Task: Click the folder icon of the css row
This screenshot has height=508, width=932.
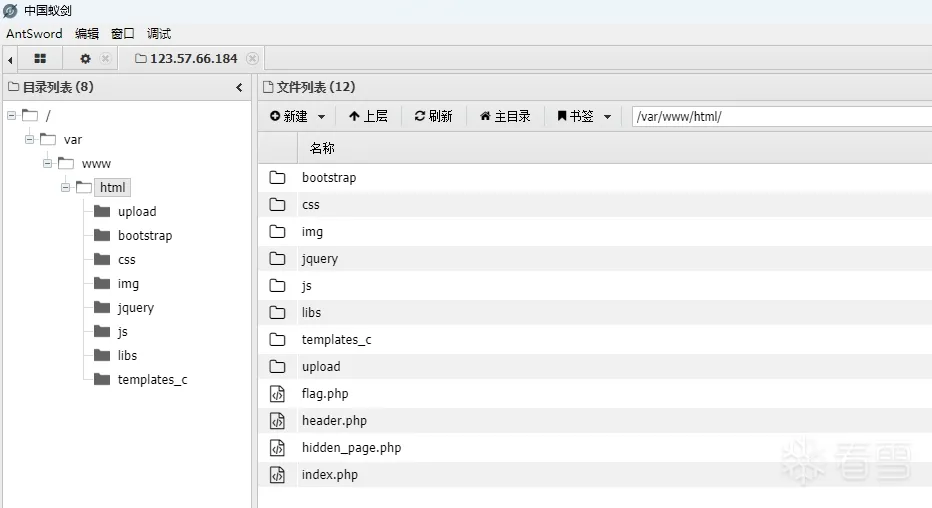Action: click(x=277, y=204)
